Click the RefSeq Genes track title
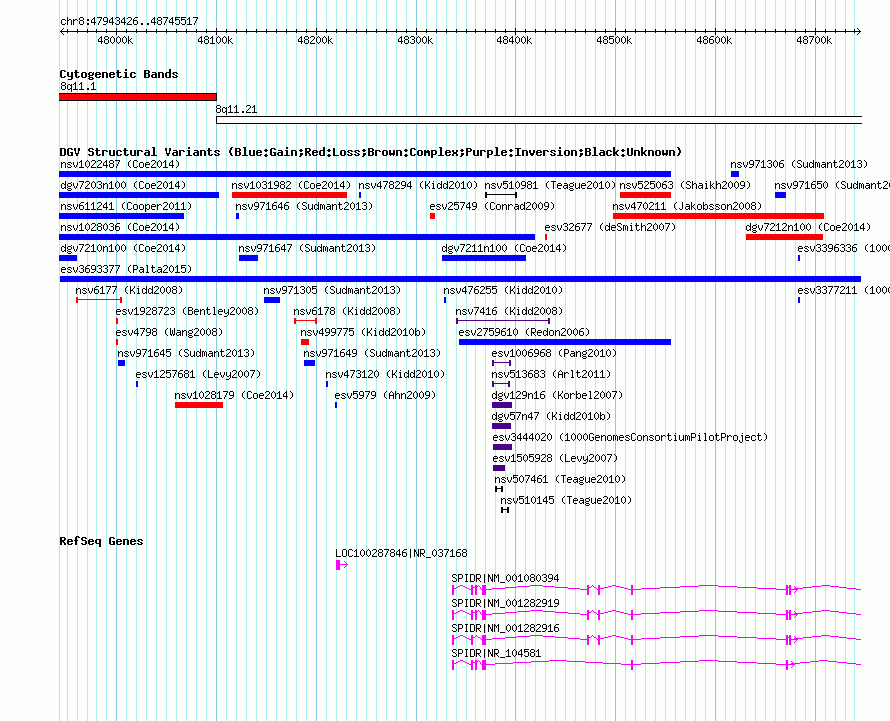 (101, 541)
